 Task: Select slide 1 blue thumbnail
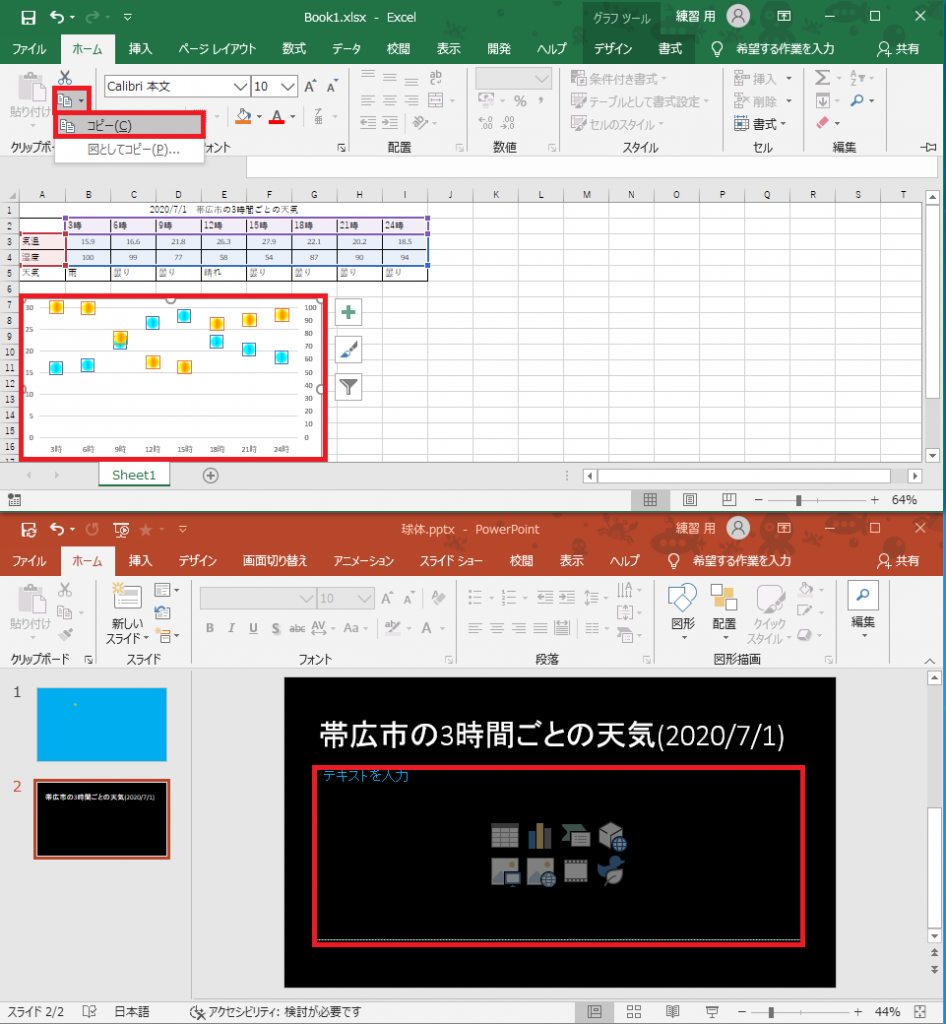(x=101, y=724)
